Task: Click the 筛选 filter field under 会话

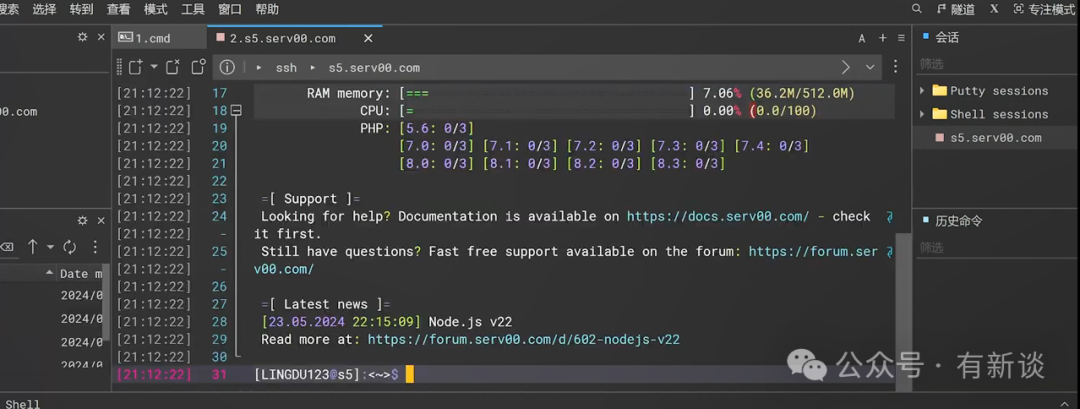Action: click(995, 63)
